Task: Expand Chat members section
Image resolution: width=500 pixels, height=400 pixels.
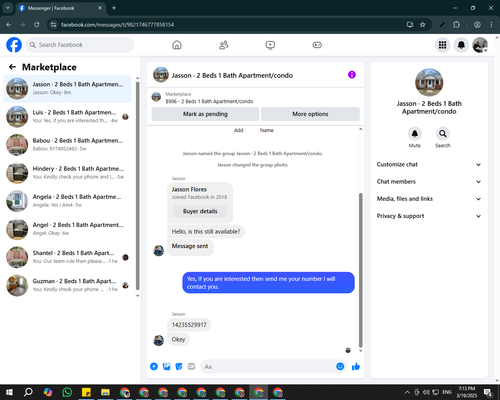Action: [429, 182]
